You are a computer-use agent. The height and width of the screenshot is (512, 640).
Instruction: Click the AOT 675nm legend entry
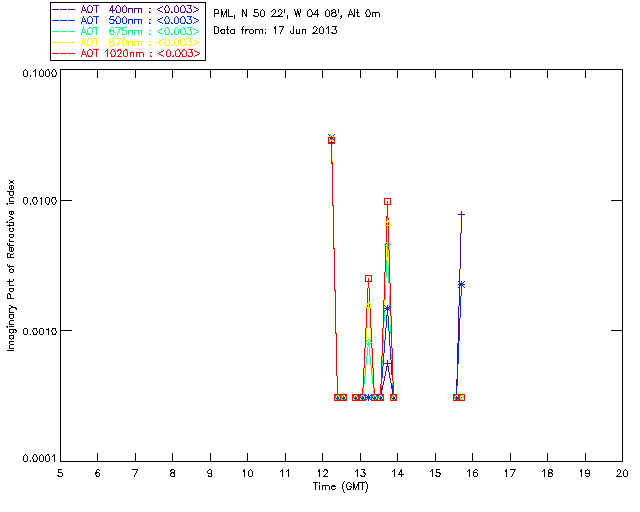point(126,31)
